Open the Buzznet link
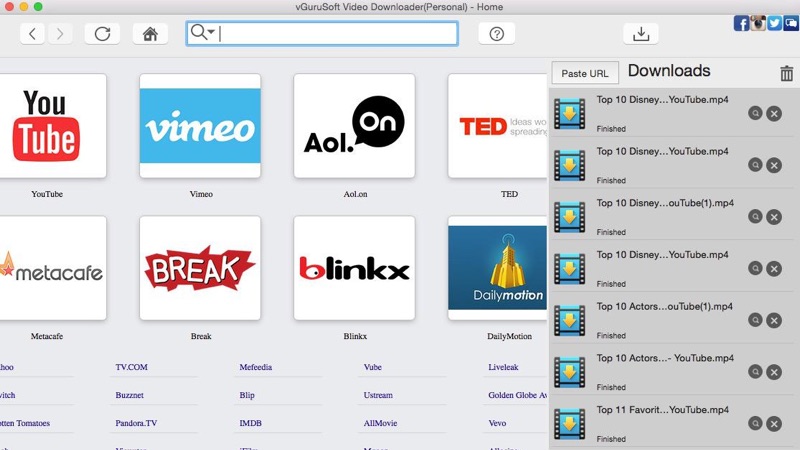The image size is (800, 450). (x=129, y=395)
